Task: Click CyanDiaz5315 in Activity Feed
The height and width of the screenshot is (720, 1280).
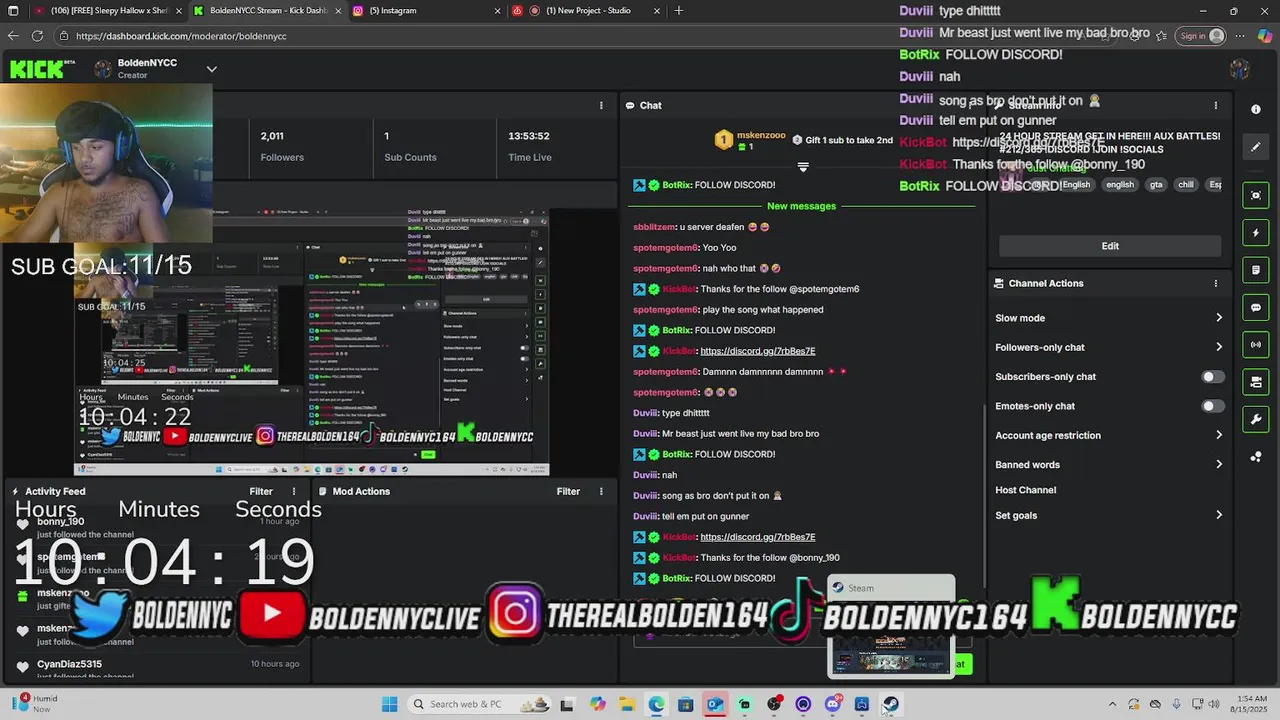Action: click(x=69, y=664)
